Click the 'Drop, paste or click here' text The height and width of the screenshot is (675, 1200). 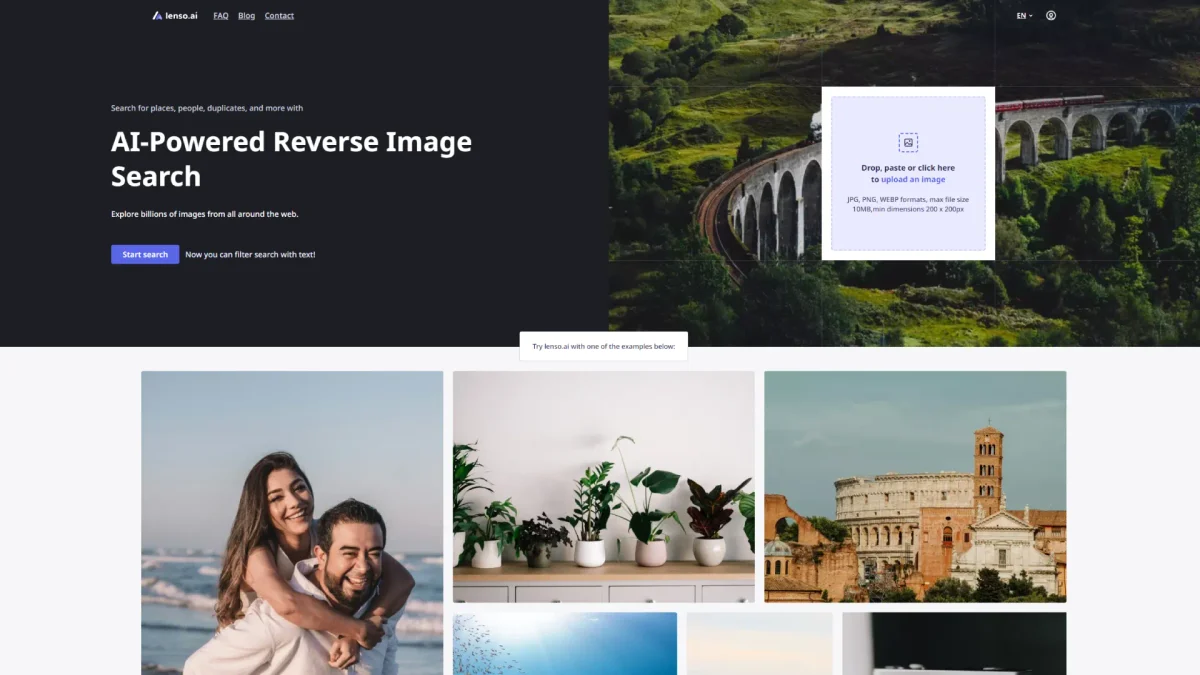[x=907, y=168]
